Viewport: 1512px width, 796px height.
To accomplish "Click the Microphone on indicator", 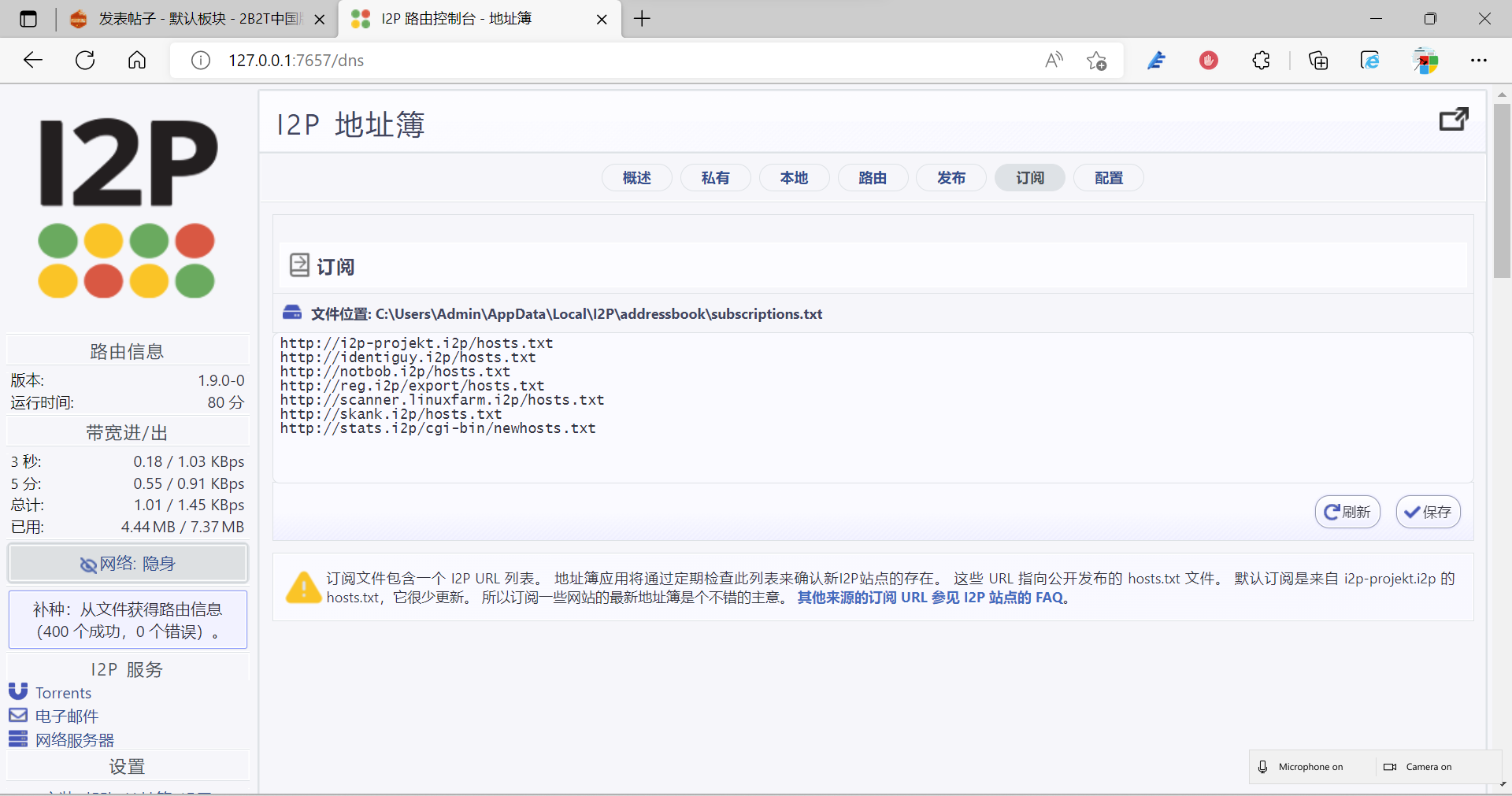I will point(1302,767).
